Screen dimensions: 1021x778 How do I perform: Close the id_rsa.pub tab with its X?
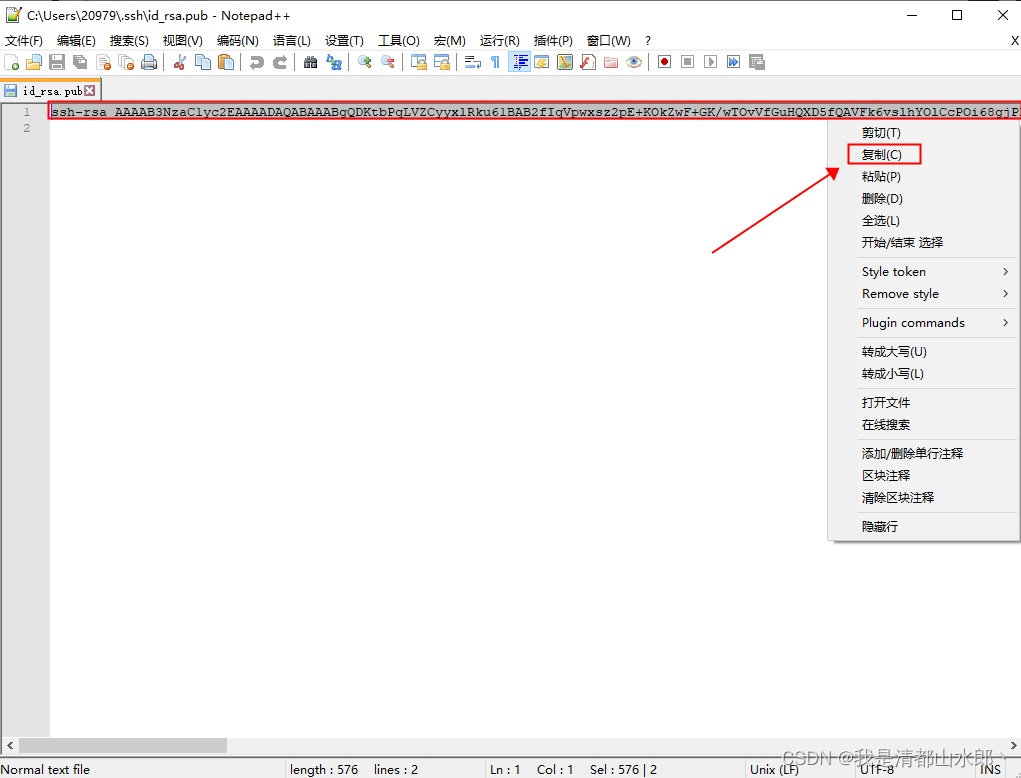90,90
